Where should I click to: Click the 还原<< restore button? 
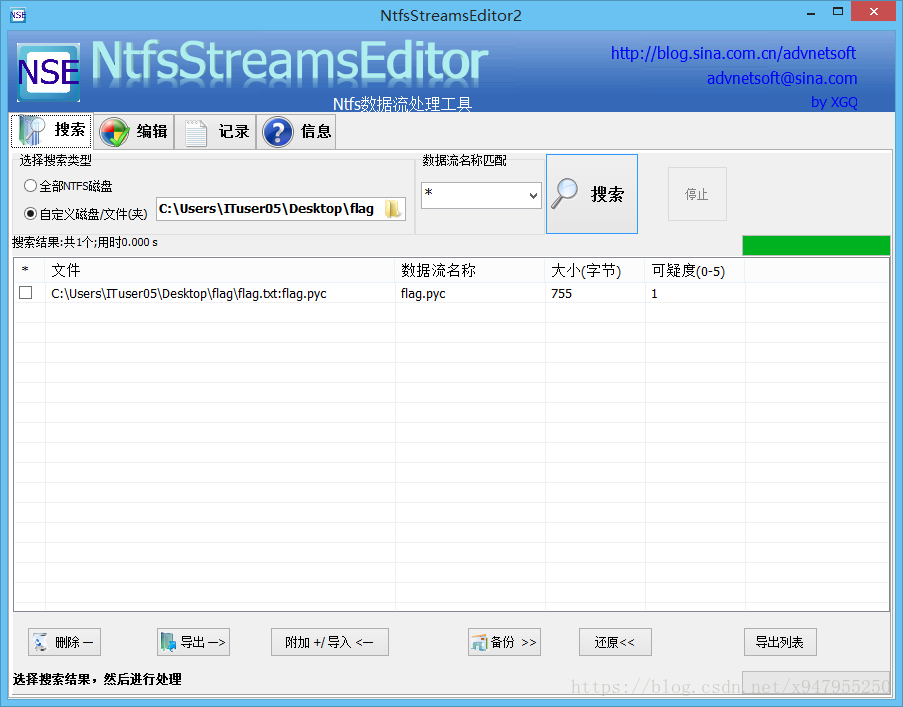tap(615, 642)
